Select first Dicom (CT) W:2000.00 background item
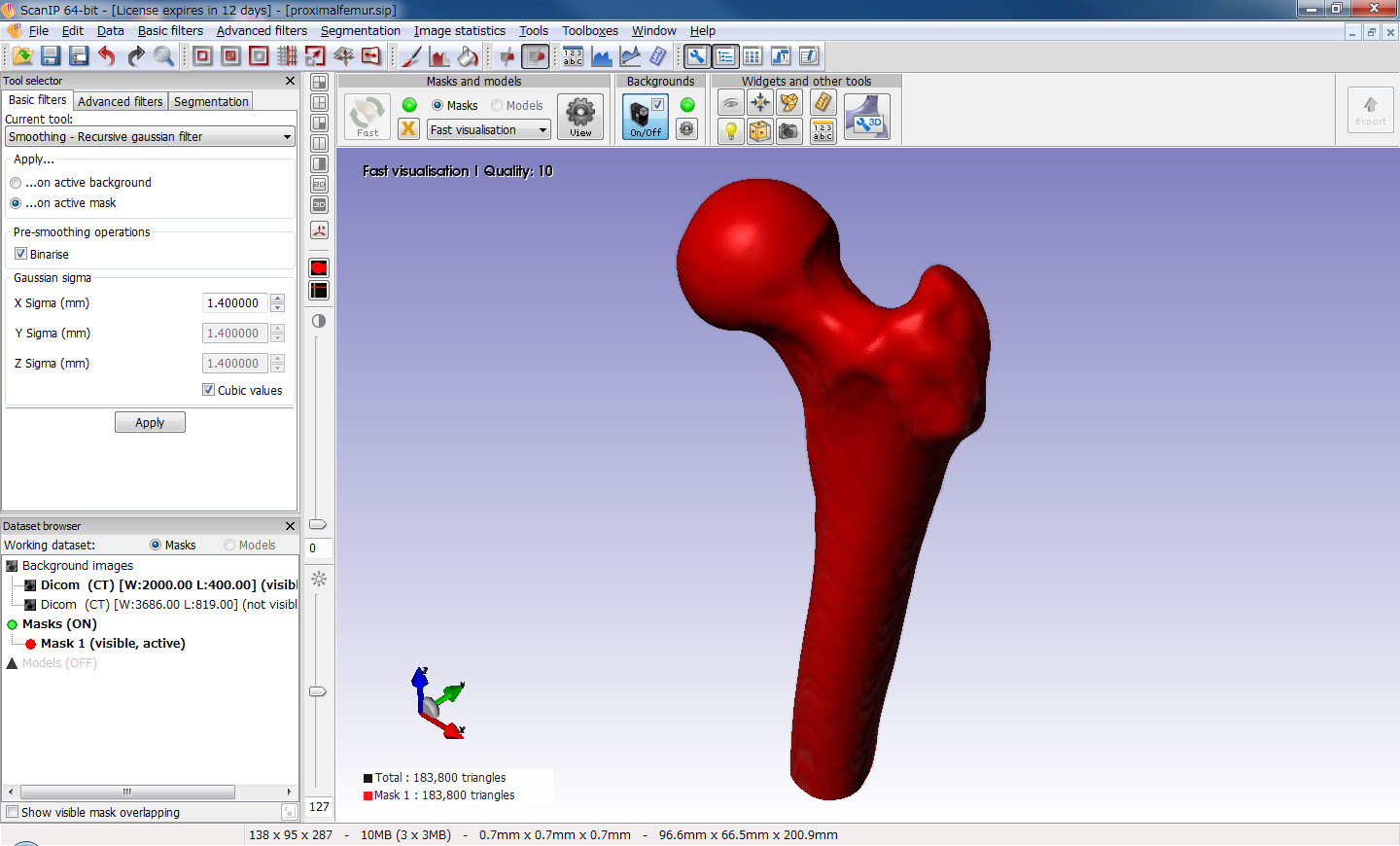Viewport: 1400px width, 846px height. click(168, 585)
